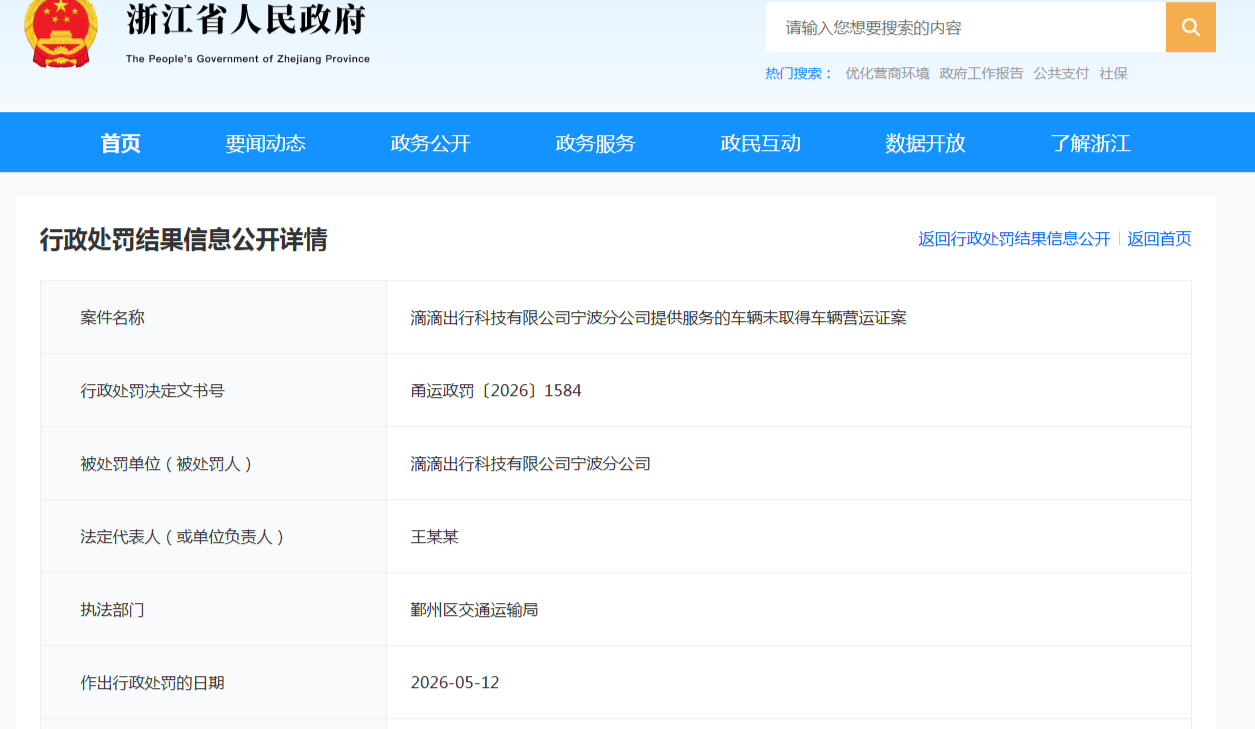Screen dimensions: 1255x729
Task: Click the 执法部门 label cell
Action: 213,609
